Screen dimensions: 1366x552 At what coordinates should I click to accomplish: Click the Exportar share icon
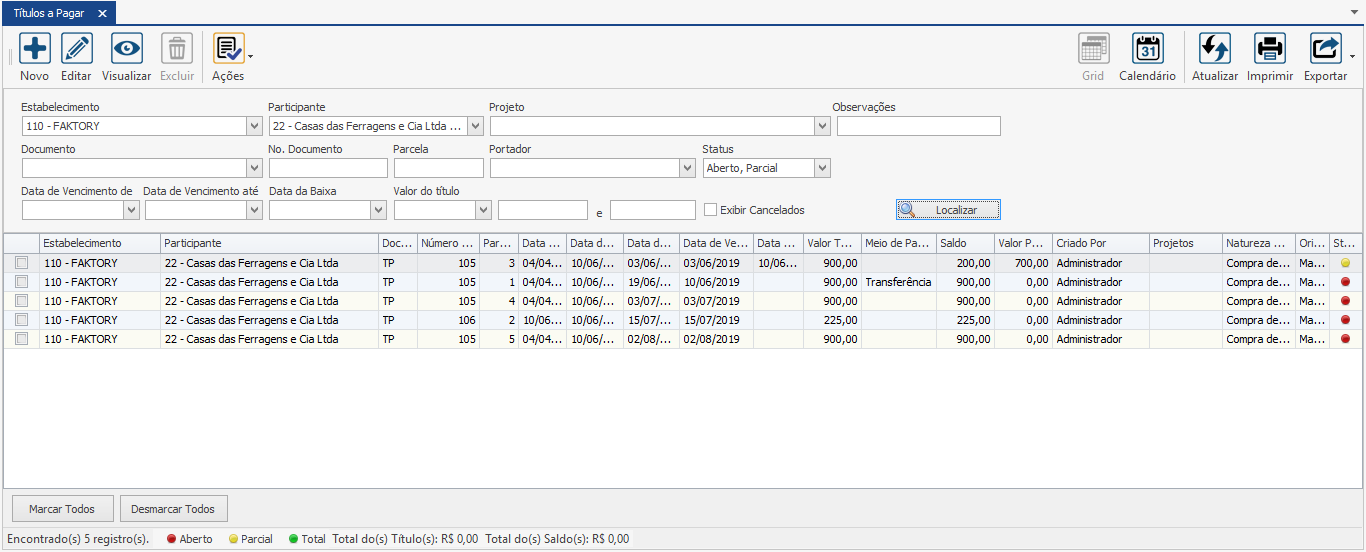pyautogui.click(x=1325, y=49)
